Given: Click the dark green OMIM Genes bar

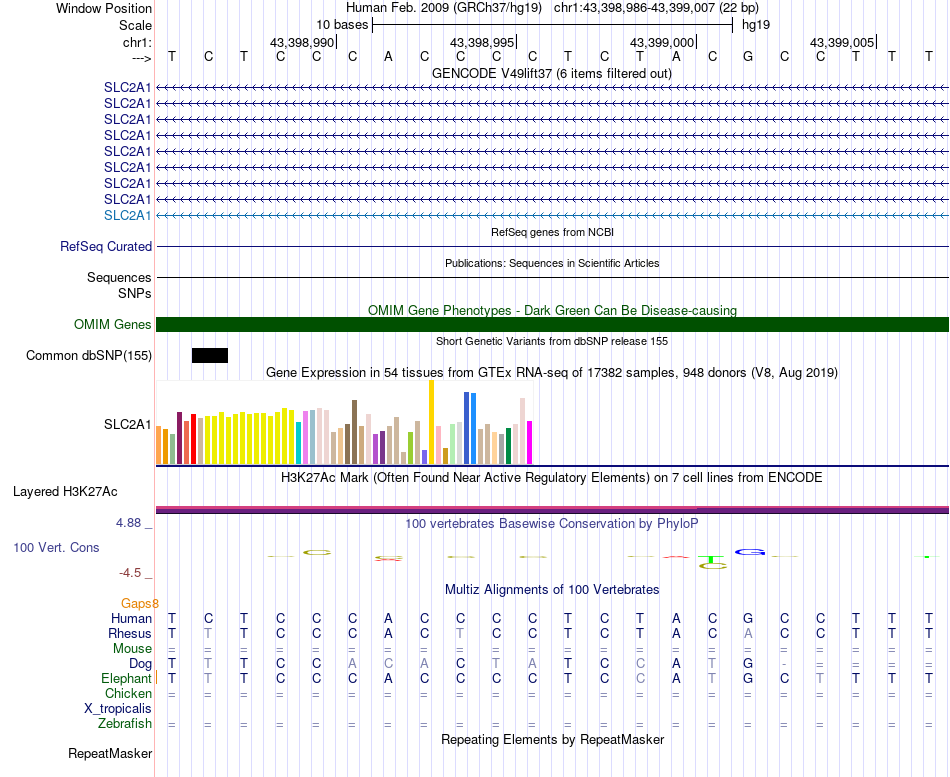Looking at the screenshot, I should pyautogui.click(x=552, y=324).
